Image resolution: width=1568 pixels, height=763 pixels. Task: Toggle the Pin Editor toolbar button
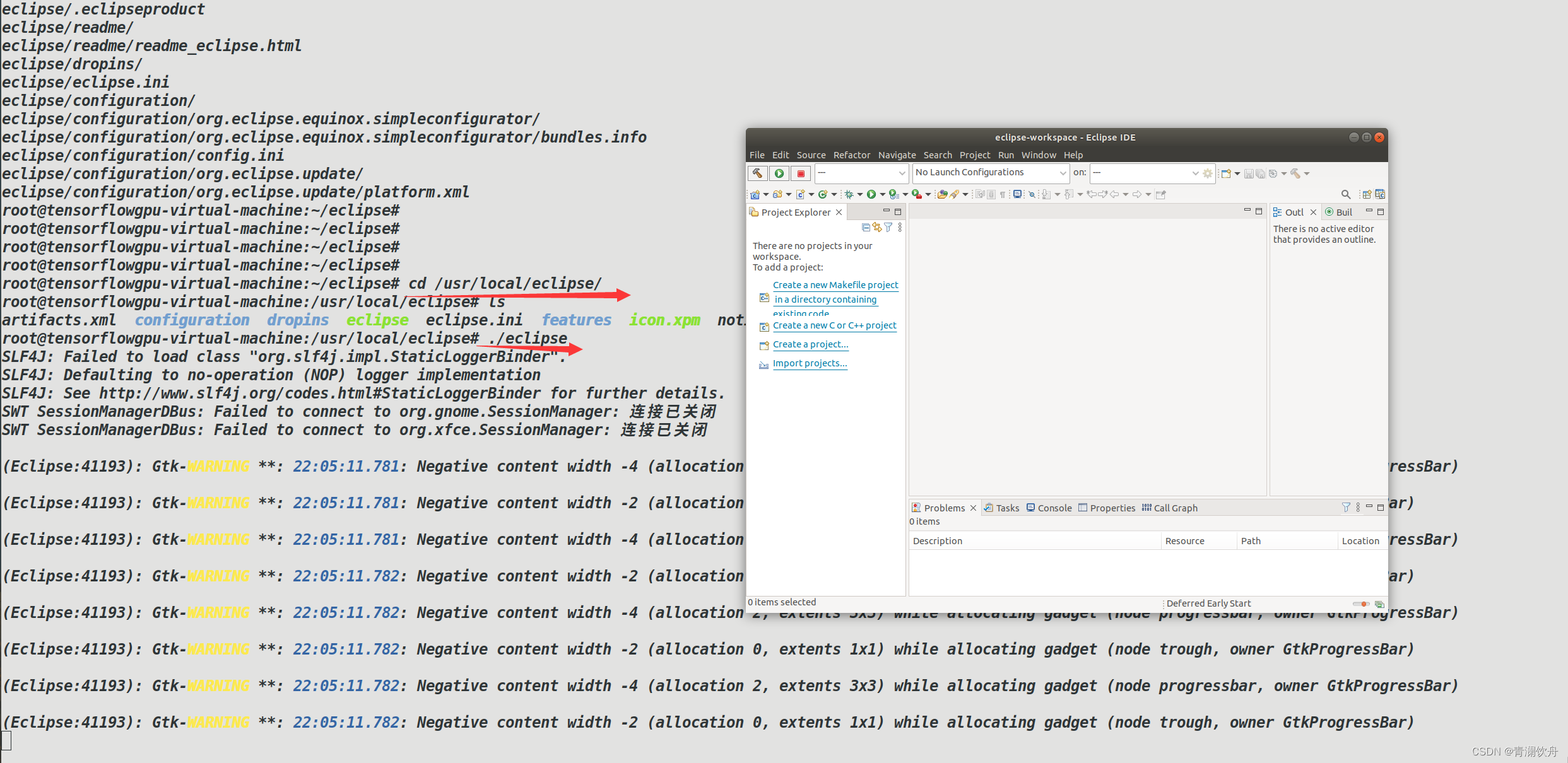1160,194
